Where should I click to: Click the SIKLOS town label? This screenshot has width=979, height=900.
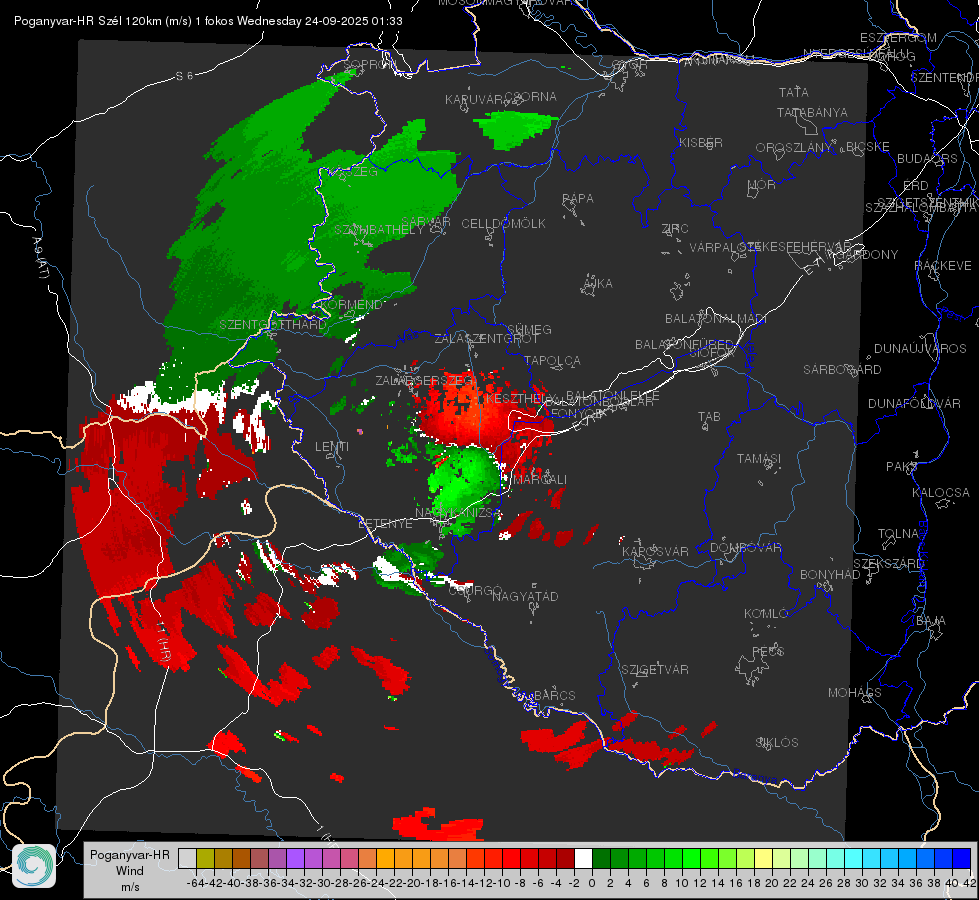777,743
